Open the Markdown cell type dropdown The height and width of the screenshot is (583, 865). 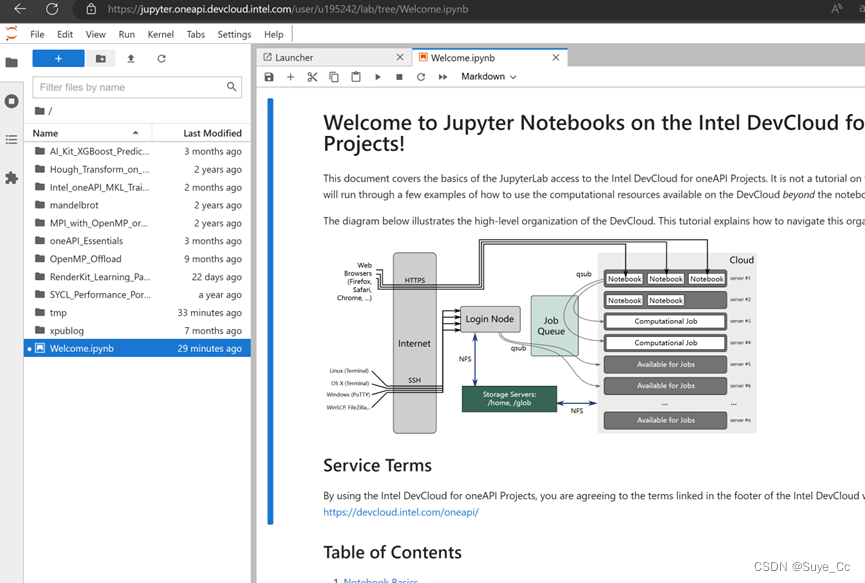point(489,77)
